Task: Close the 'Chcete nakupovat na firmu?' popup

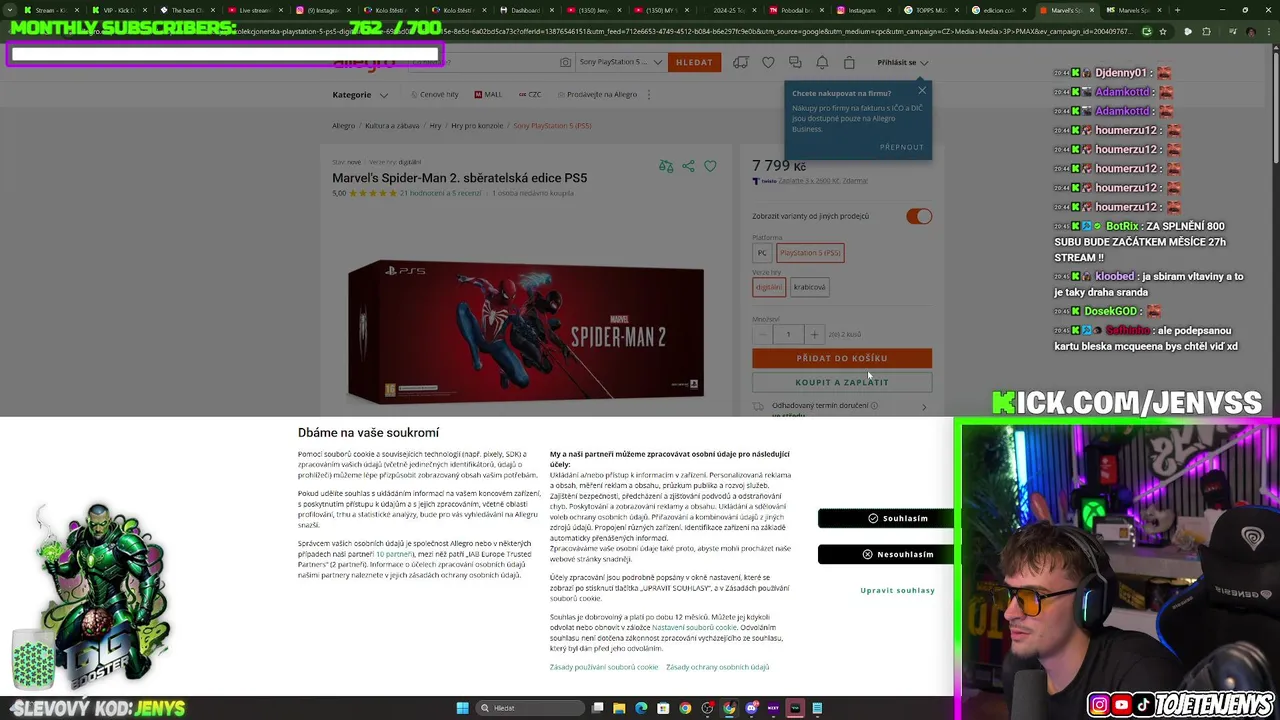Action: [922, 91]
